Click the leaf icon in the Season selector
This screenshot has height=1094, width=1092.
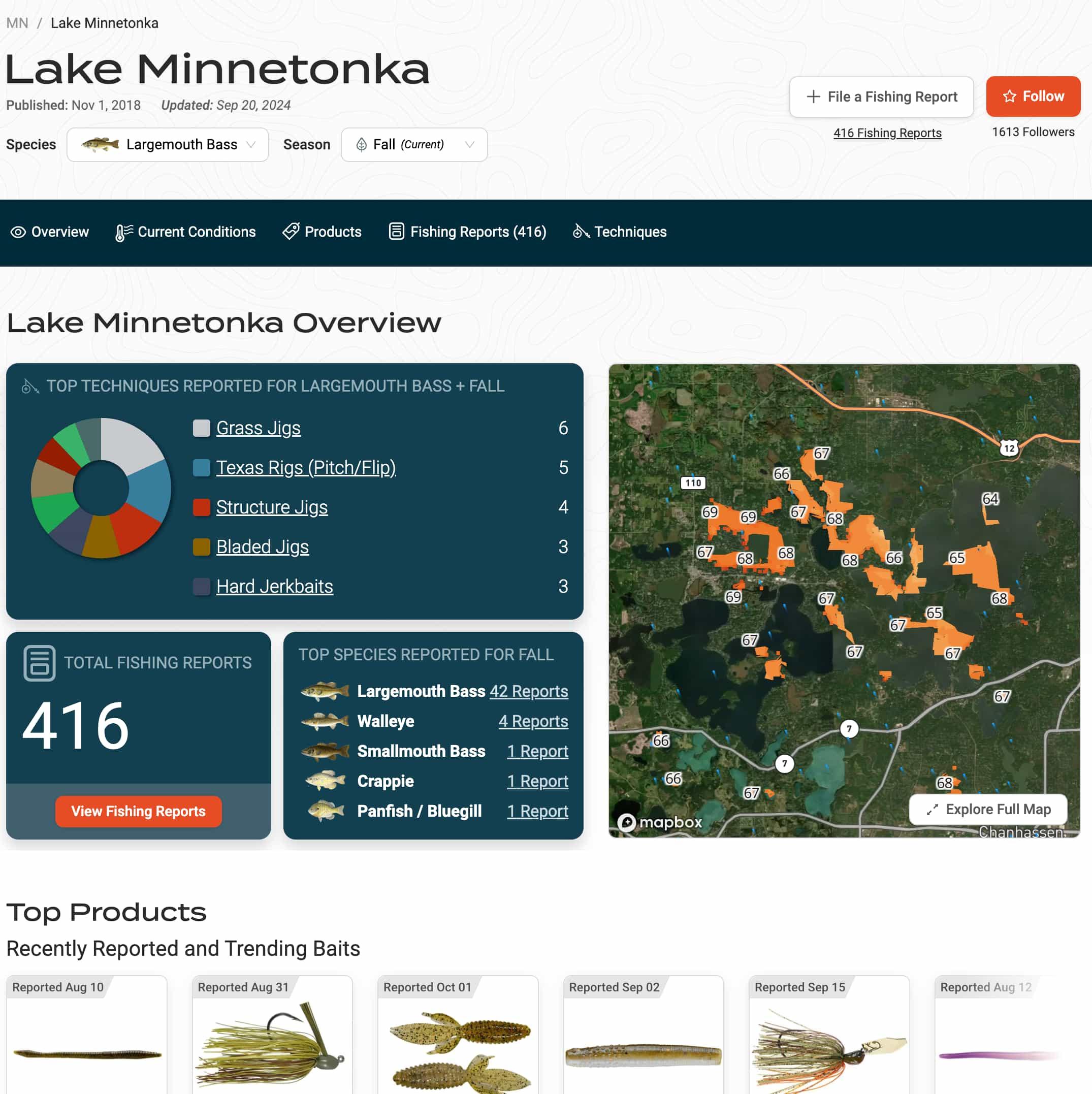point(361,144)
